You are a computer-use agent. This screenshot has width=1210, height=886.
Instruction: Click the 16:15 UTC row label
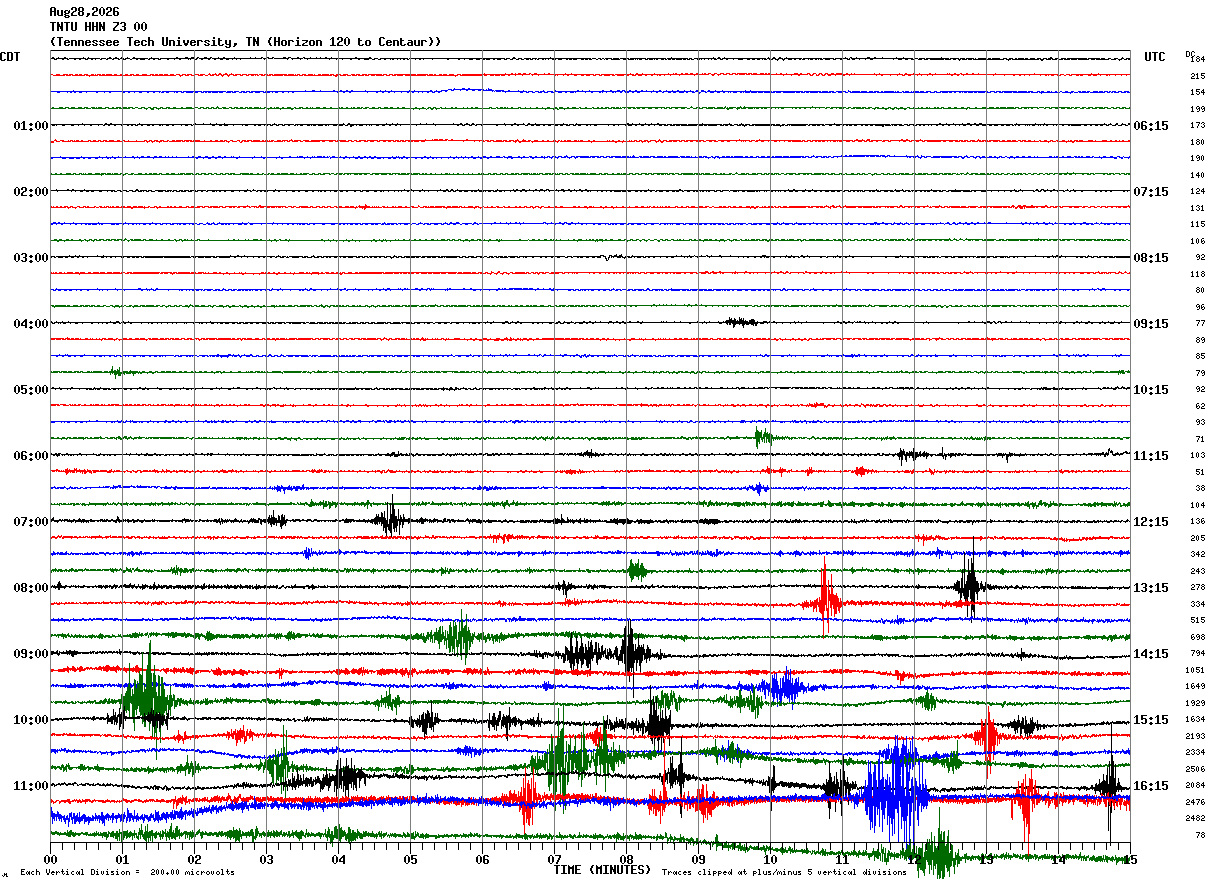[x=1151, y=786]
